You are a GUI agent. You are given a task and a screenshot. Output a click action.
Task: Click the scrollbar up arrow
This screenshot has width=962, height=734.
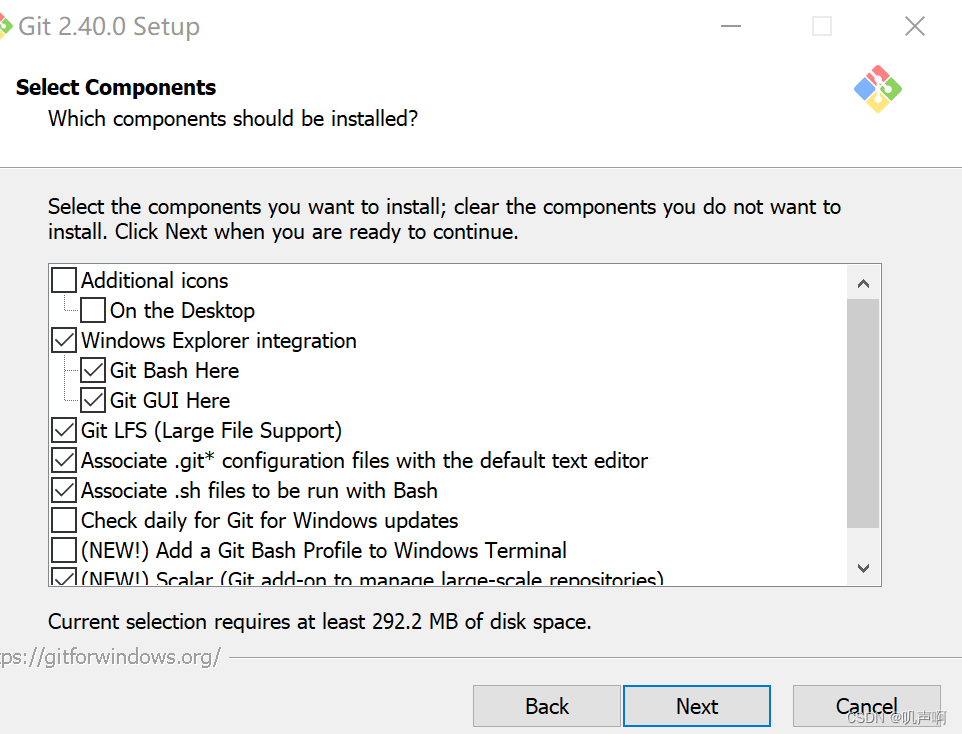click(863, 281)
